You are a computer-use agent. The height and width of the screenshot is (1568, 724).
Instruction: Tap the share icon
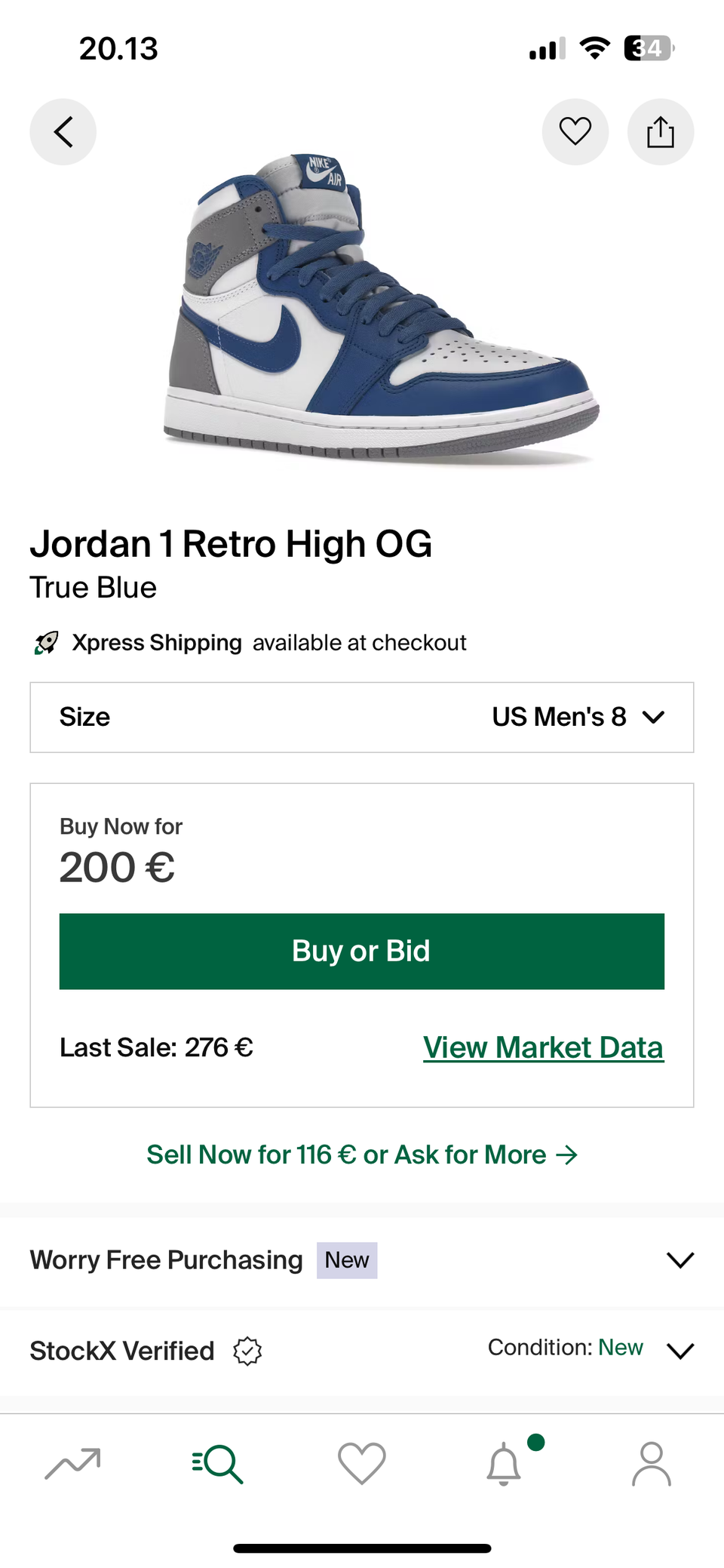(661, 132)
